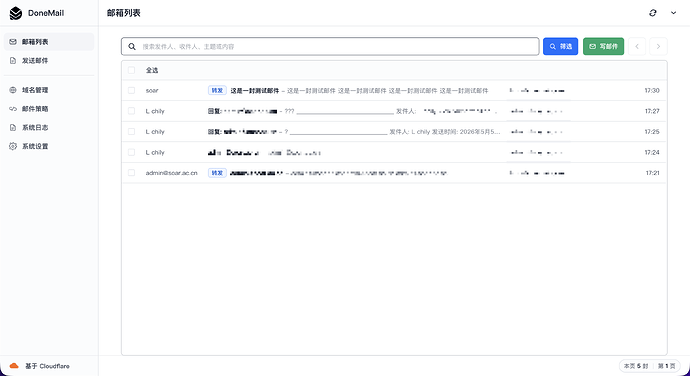
Task: Click the 基于 Cloudflare link
Action: click(x=47, y=366)
